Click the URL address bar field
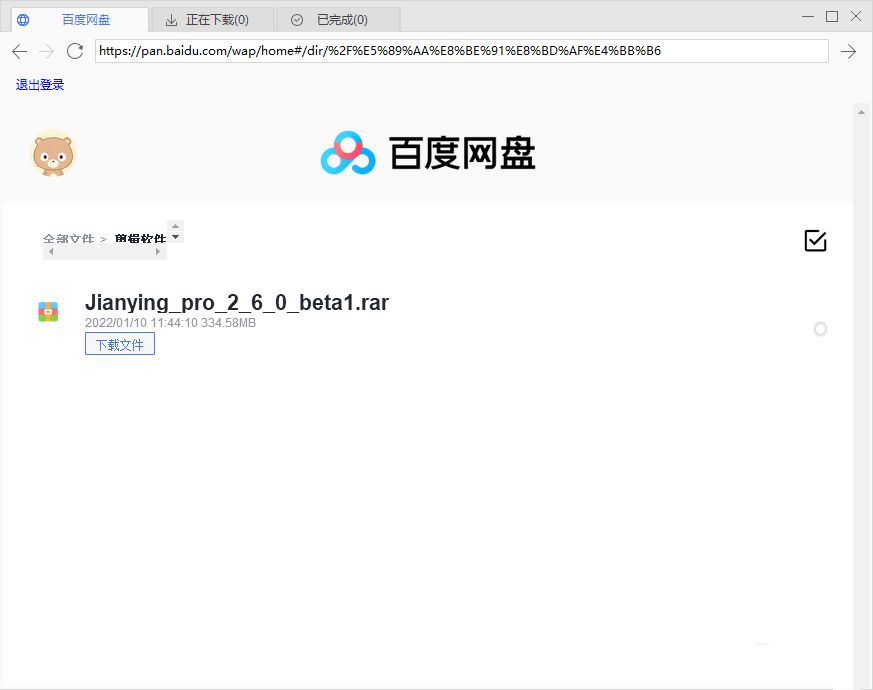Viewport: 873px width, 690px height. click(460, 51)
